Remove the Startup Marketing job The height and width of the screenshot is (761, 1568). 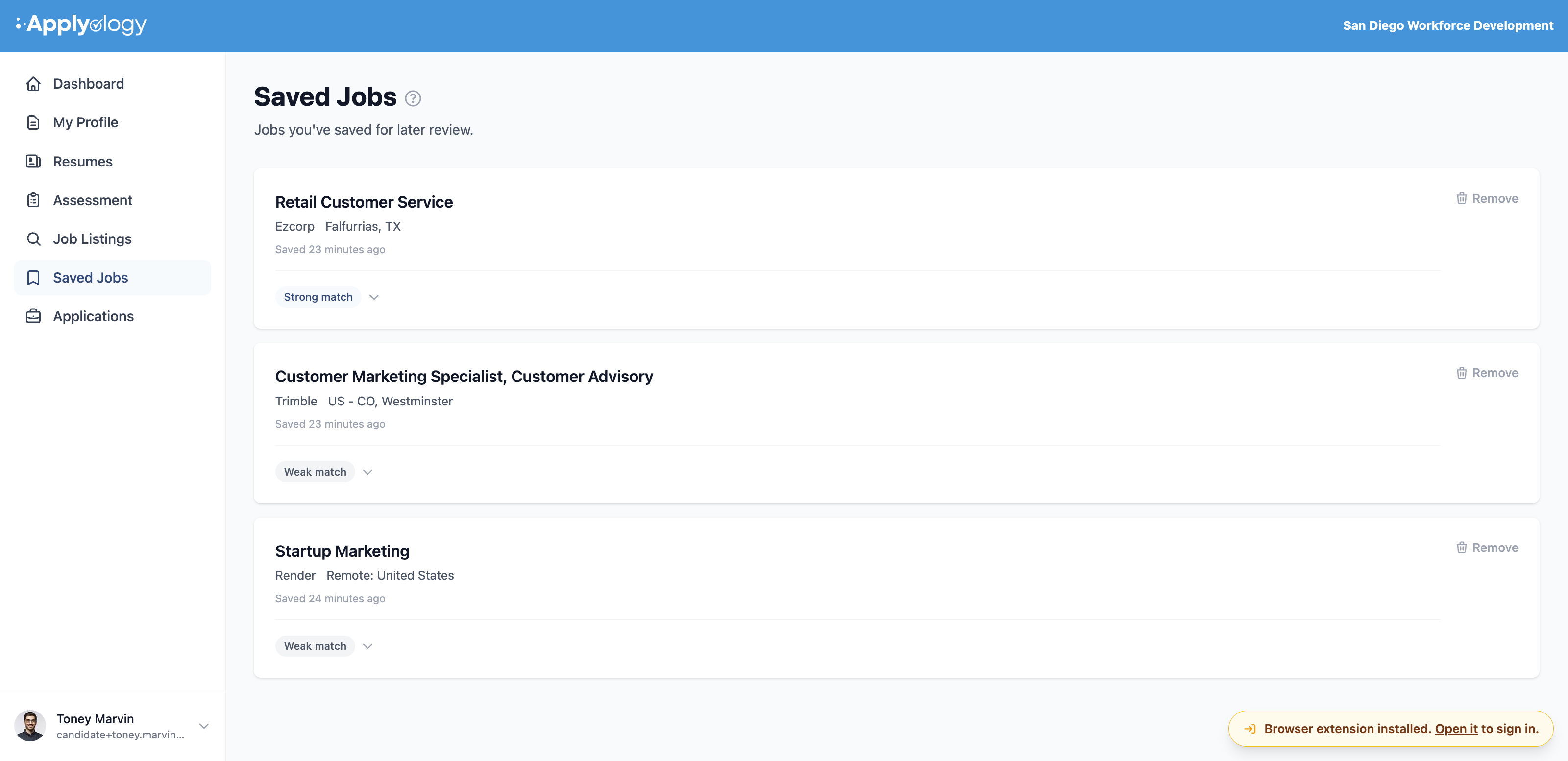pyautogui.click(x=1487, y=547)
